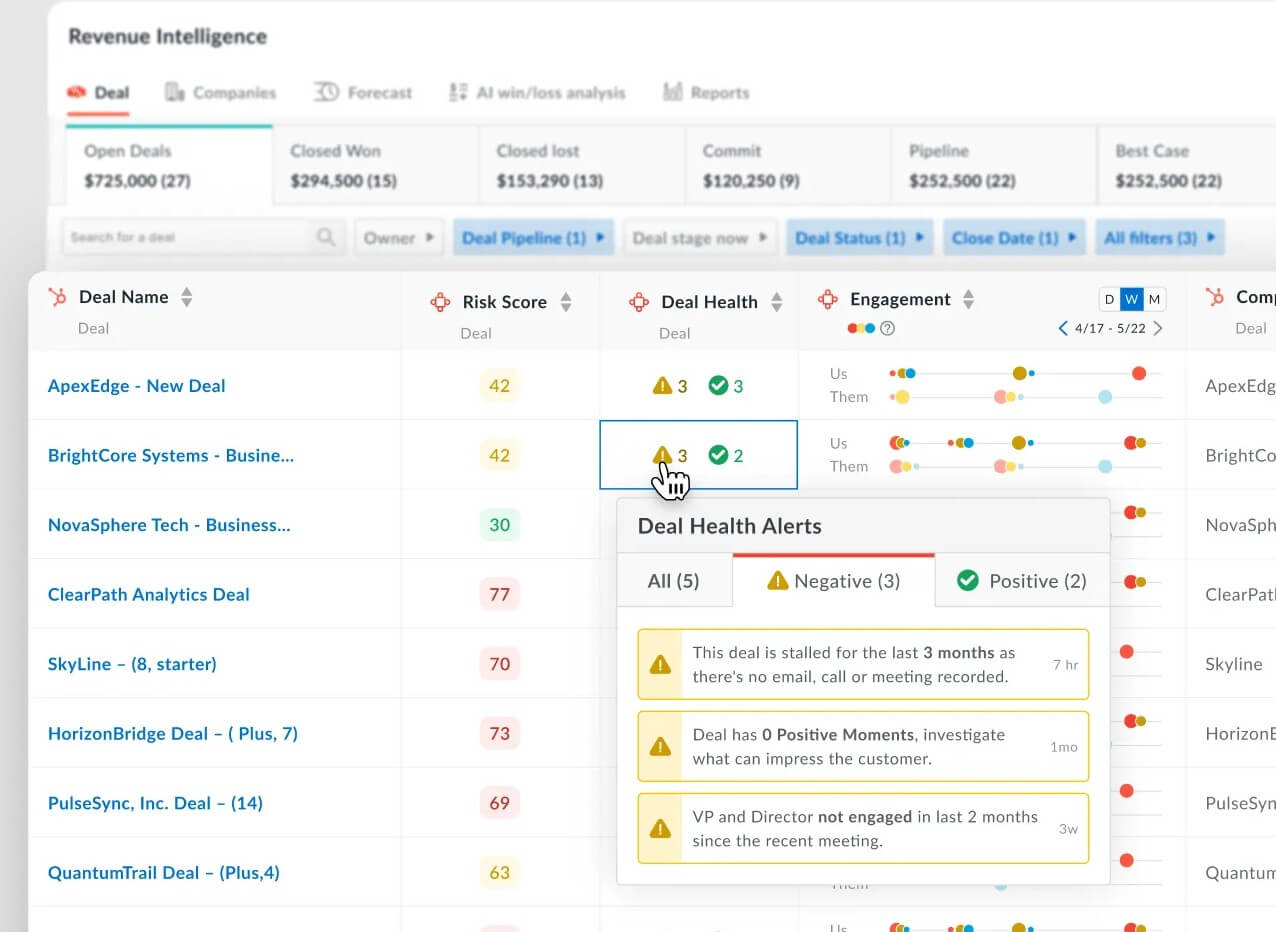Viewport: 1276px width, 932px height.
Task: Go to next engagement date range
Action: pyautogui.click(x=1158, y=328)
